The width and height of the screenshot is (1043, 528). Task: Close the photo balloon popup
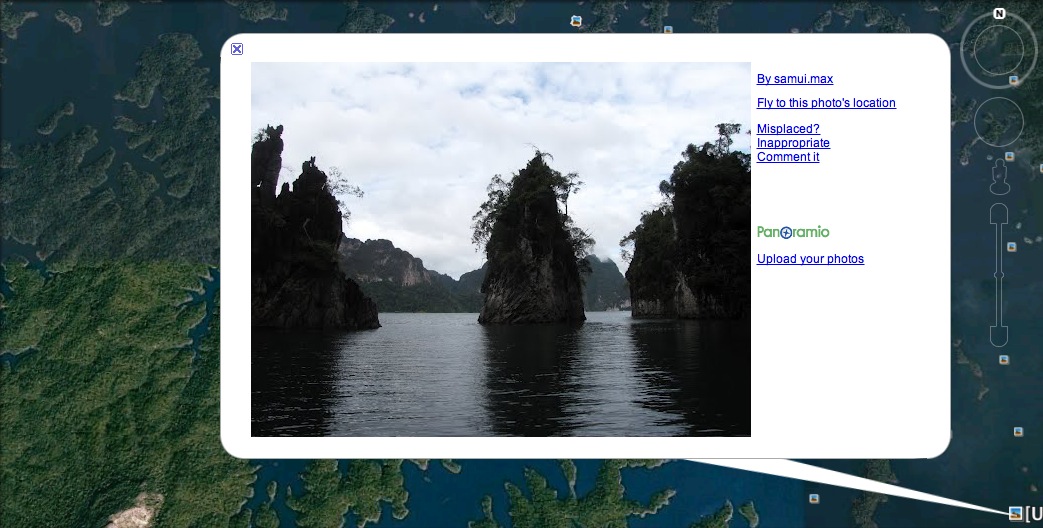[x=237, y=49]
